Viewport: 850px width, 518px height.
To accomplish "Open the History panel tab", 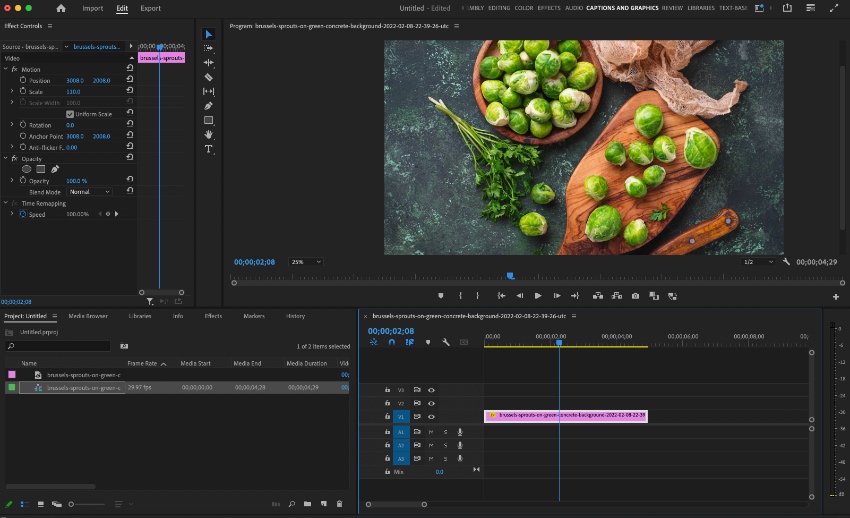I will (295, 316).
